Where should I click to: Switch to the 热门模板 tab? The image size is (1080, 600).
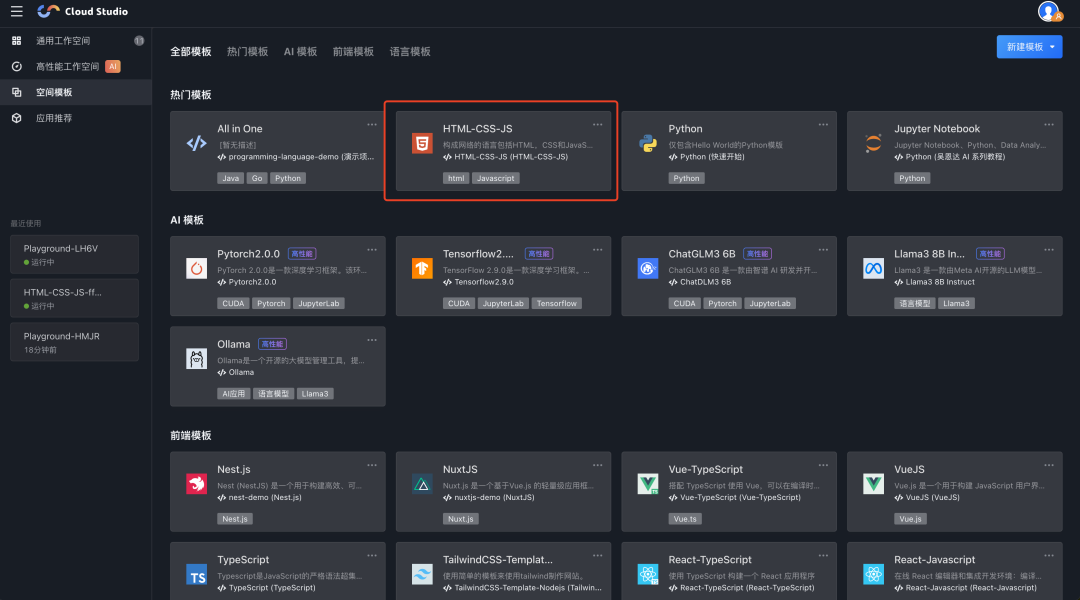pos(247,52)
